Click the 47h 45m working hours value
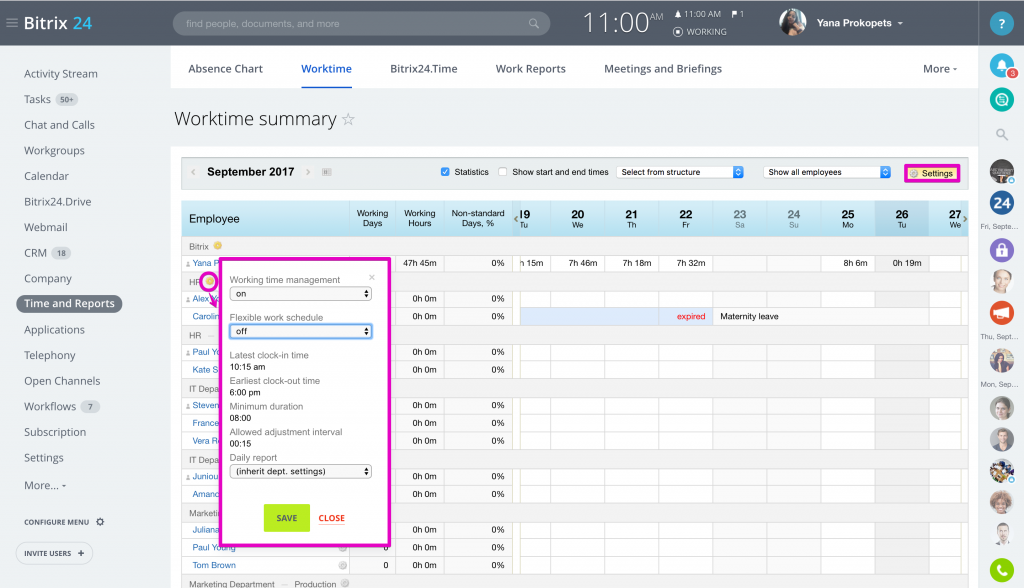Image resolution: width=1024 pixels, height=588 pixels. point(419,263)
